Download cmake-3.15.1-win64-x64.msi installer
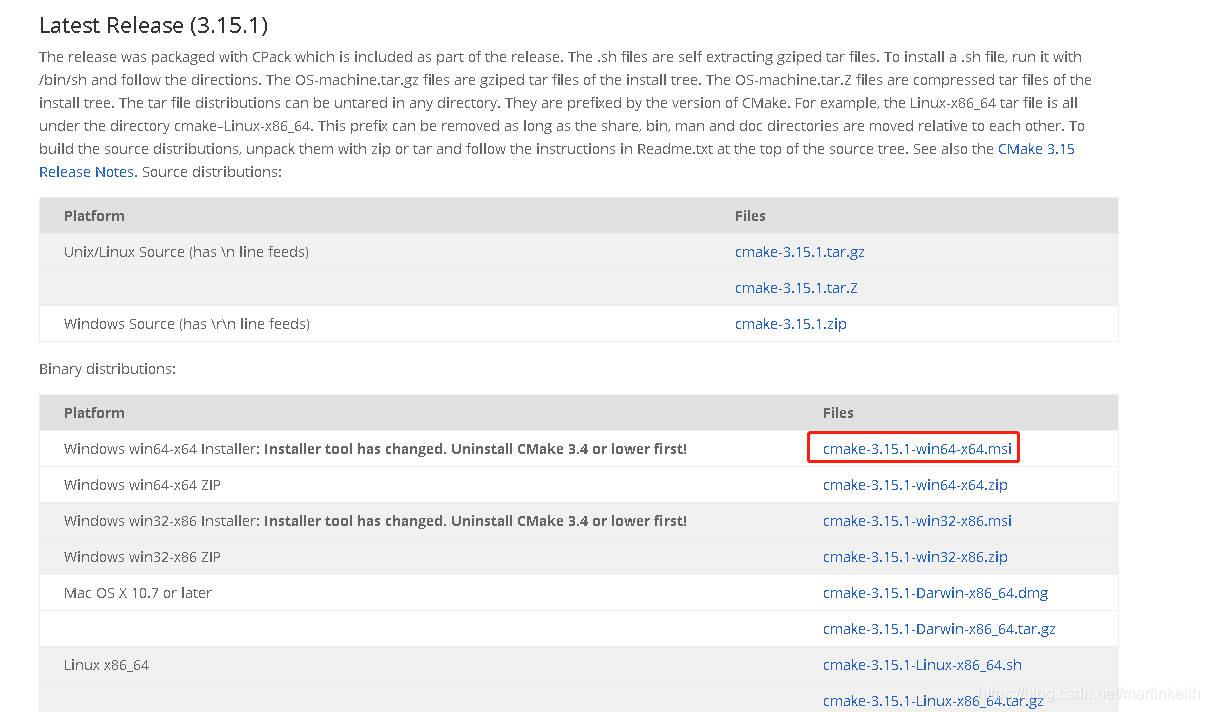This screenshot has width=1209, height=712. click(x=917, y=449)
